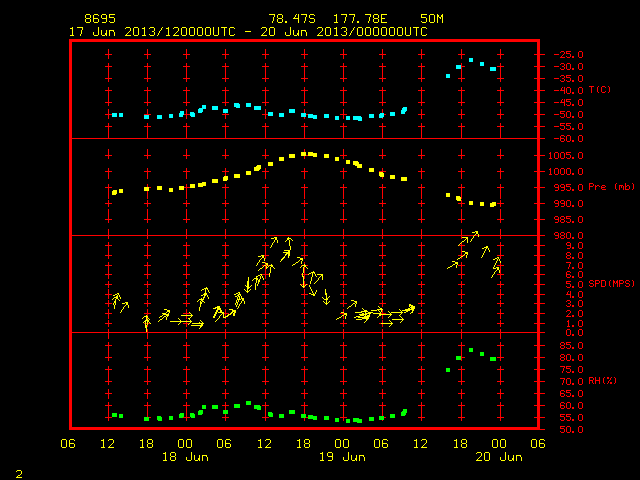640x480 pixels.
Task: Click the 85.0 humidity tick value
Action: [571, 346]
